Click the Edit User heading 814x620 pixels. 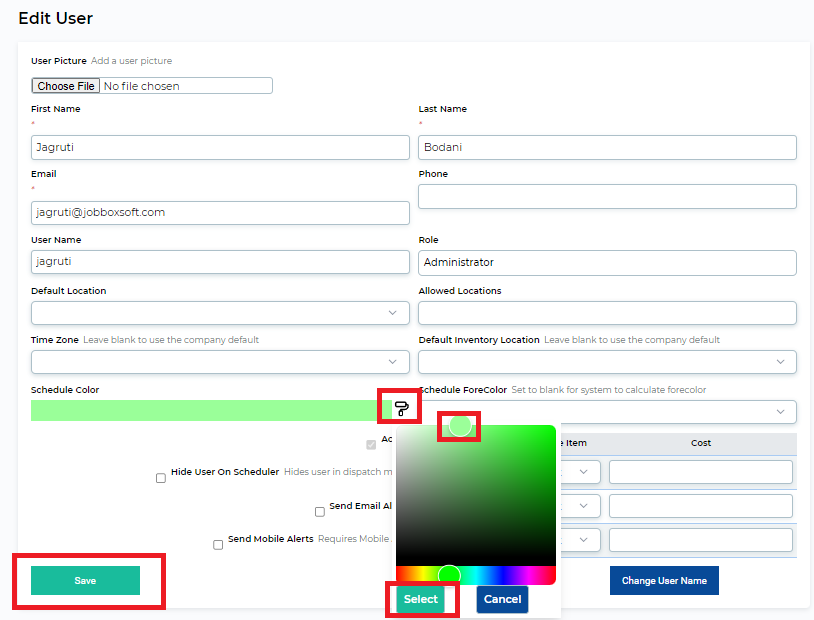click(x=56, y=18)
